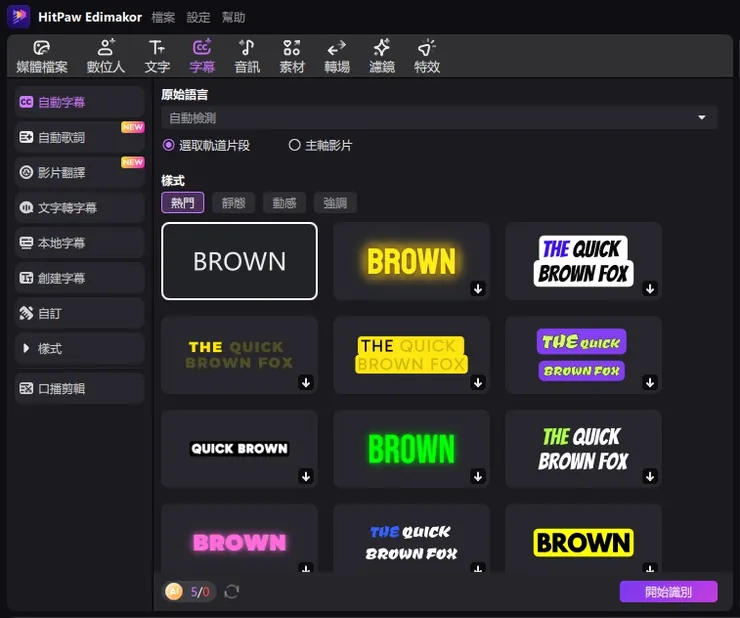Select the 數位人 digital avatar tool
Screen dimensions: 740x618
(x=106, y=57)
